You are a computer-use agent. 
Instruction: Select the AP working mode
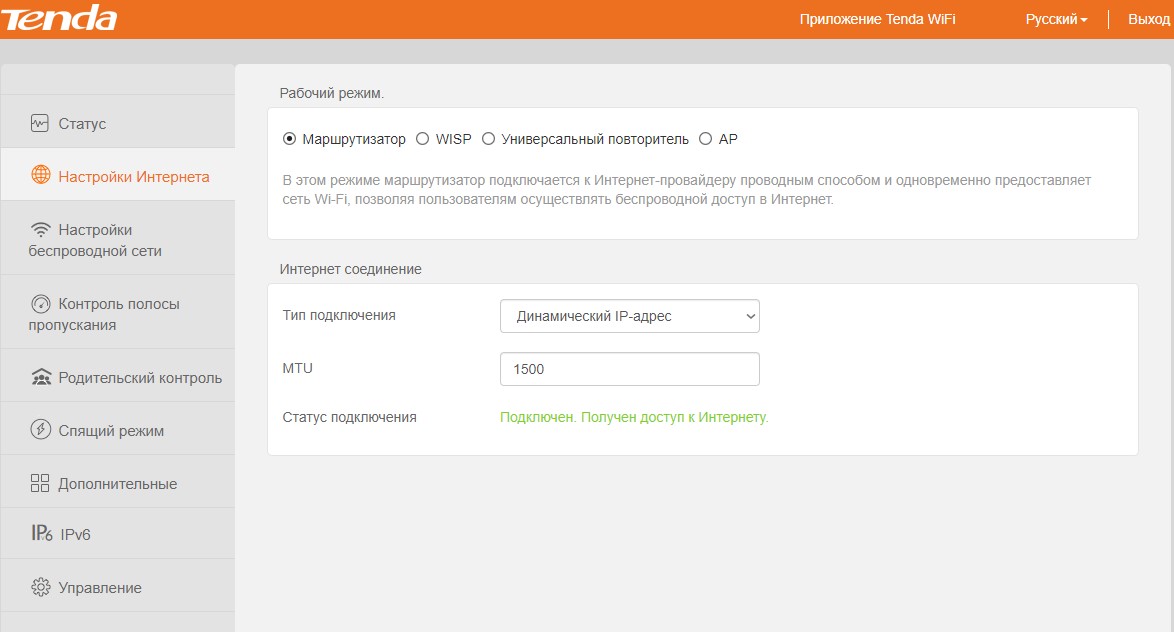point(705,139)
